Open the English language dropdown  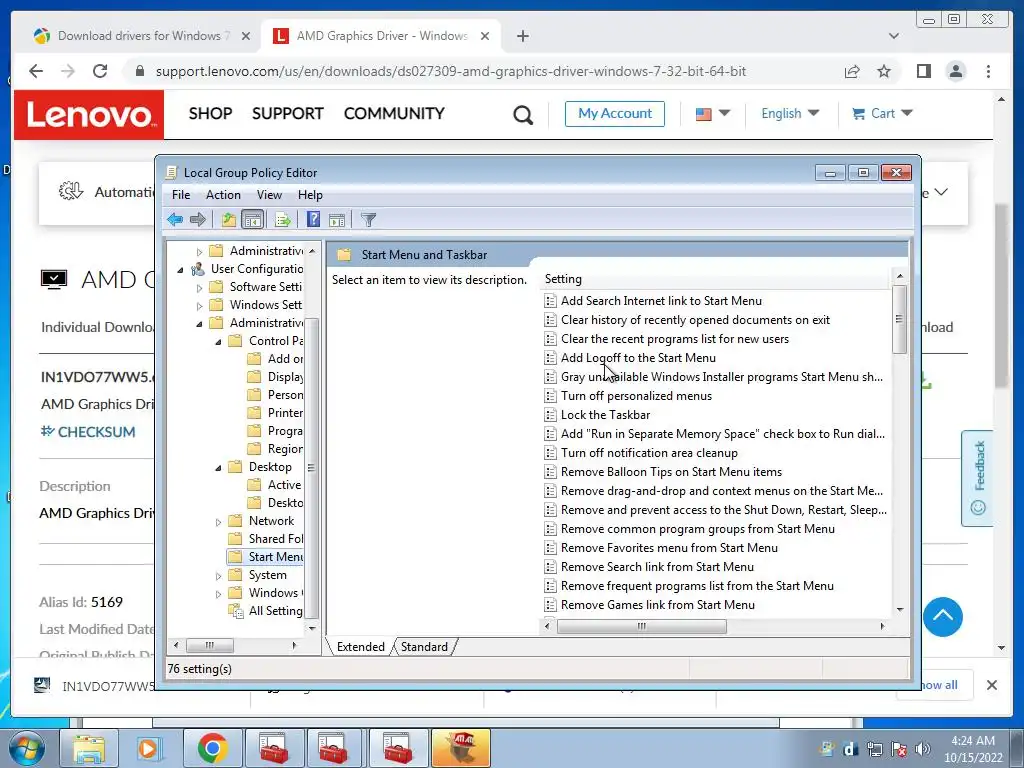pyautogui.click(x=790, y=113)
